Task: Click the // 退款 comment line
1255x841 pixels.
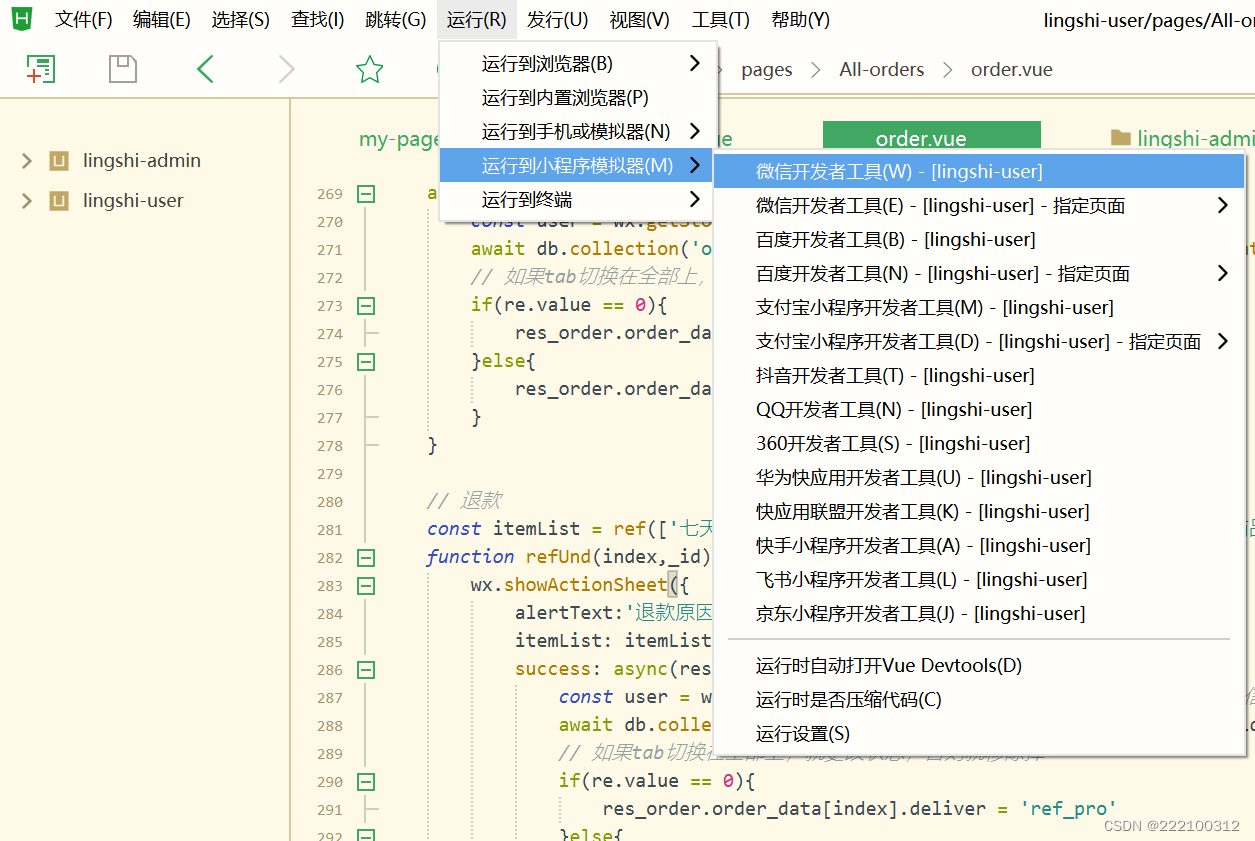Action: [x=464, y=501]
